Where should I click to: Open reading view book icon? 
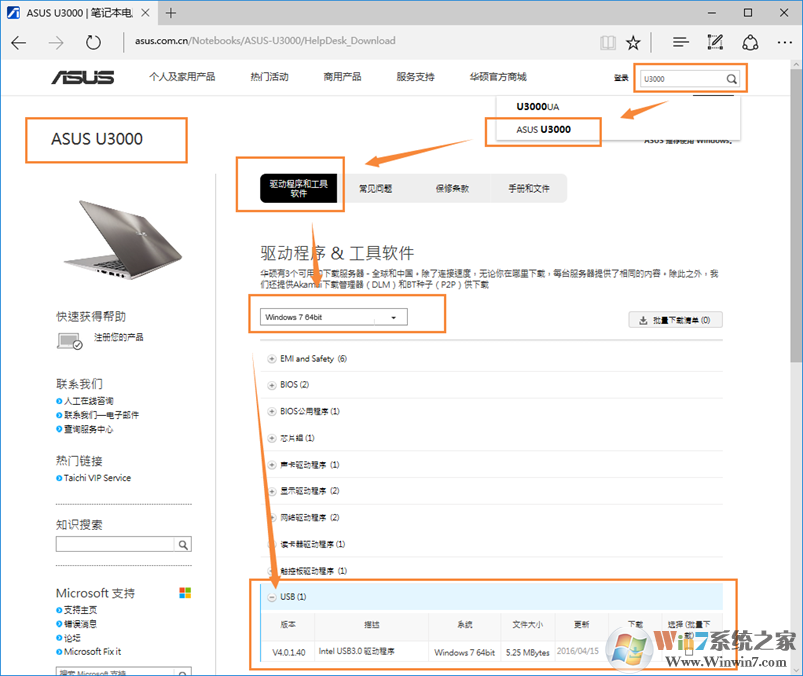(x=607, y=42)
